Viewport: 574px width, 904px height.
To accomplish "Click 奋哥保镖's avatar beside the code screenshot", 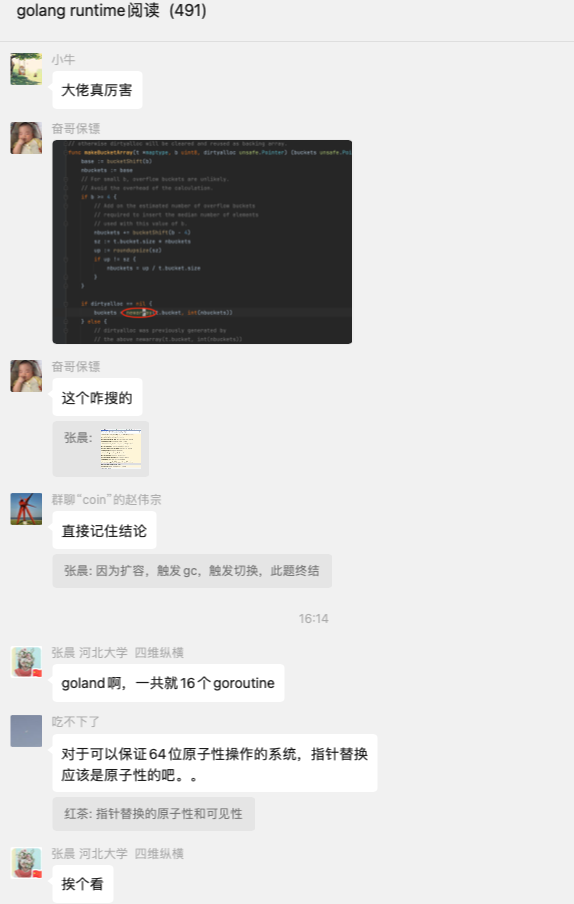I will 26,138.
